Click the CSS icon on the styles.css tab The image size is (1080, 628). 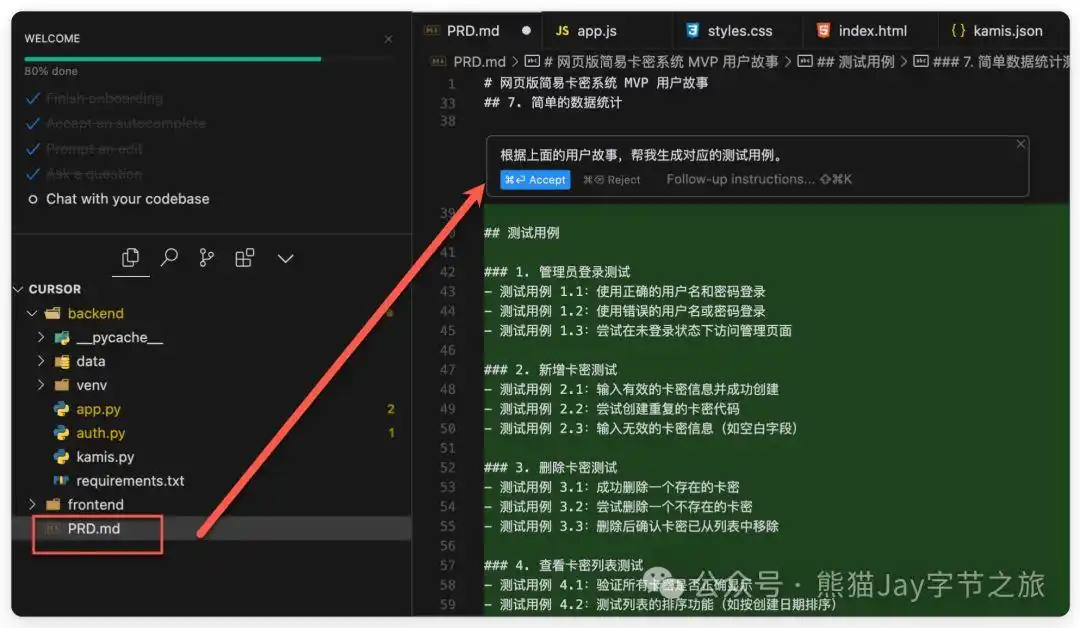click(691, 29)
